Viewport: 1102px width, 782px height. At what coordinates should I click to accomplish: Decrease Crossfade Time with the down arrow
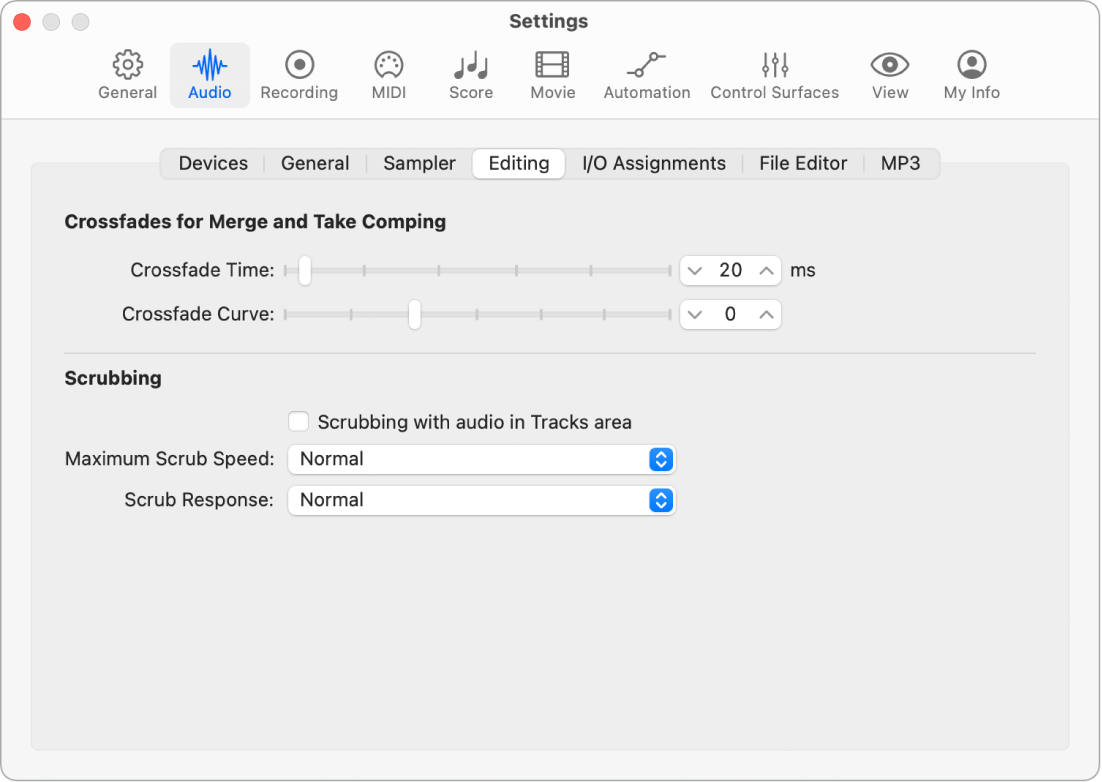coord(696,270)
